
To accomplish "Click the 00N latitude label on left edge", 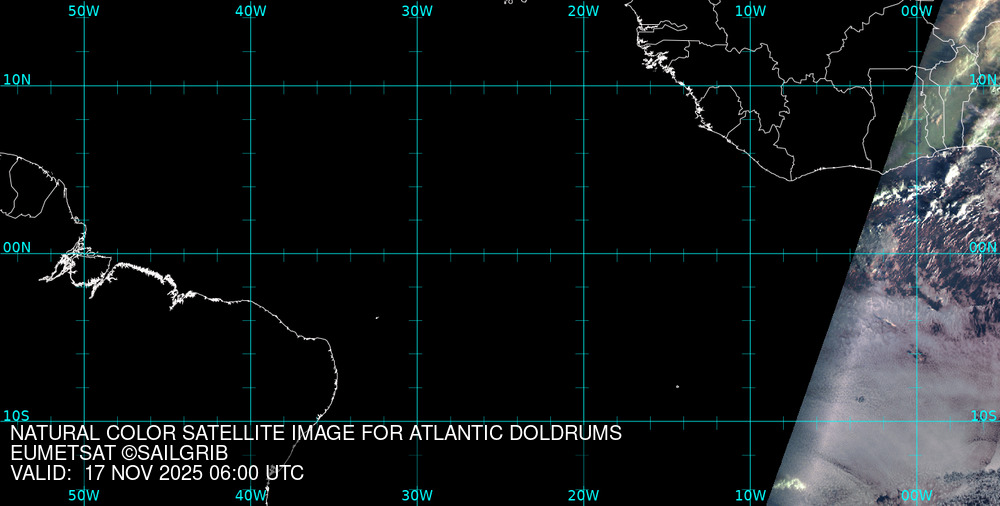I will [16, 247].
